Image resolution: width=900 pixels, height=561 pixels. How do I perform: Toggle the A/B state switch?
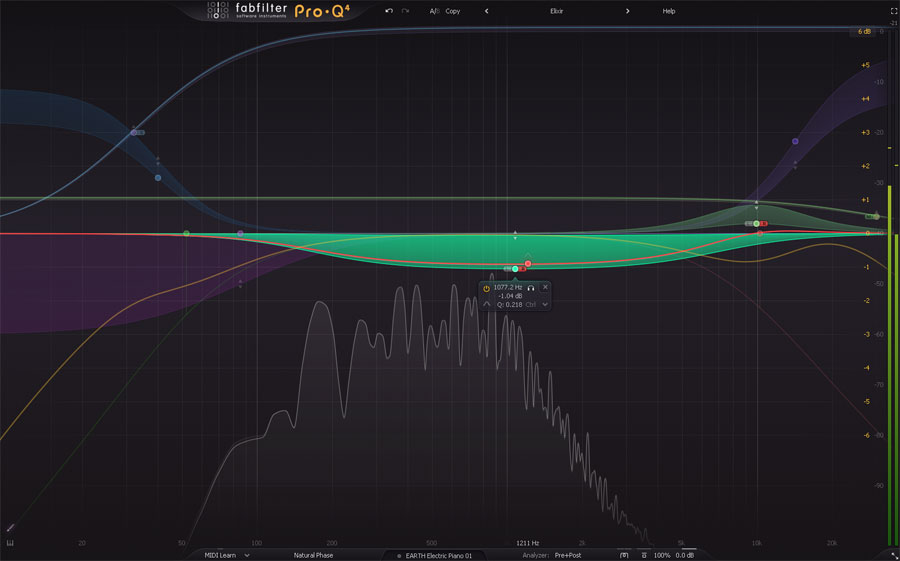tap(434, 11)
